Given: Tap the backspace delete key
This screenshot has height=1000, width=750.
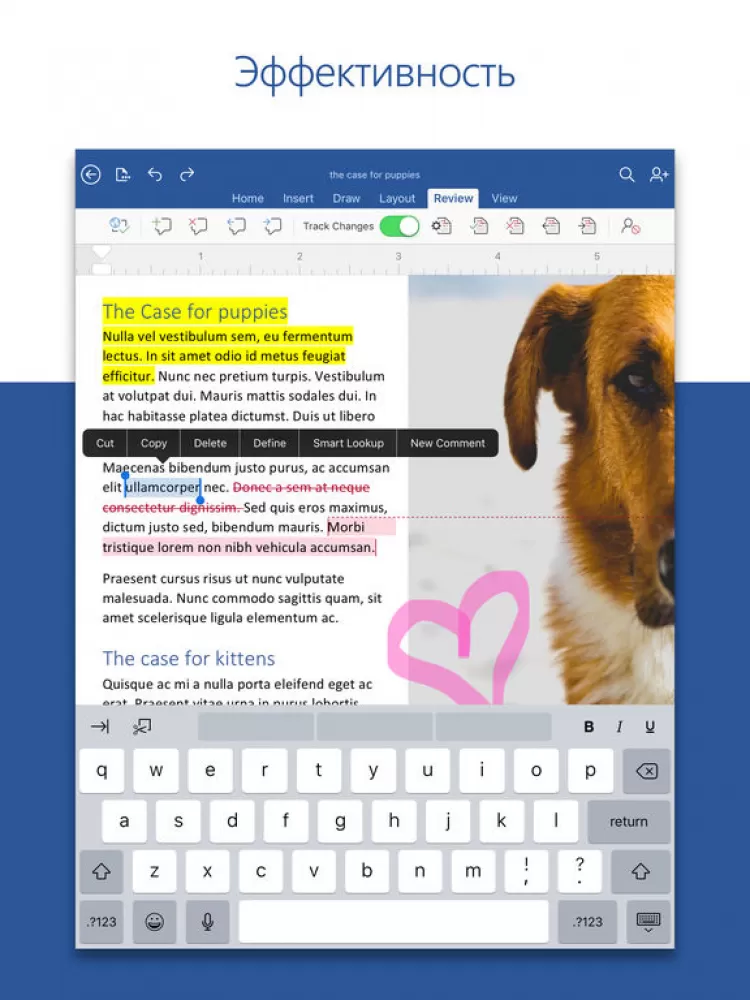Looking at the screenshot, I should [646, 771].
